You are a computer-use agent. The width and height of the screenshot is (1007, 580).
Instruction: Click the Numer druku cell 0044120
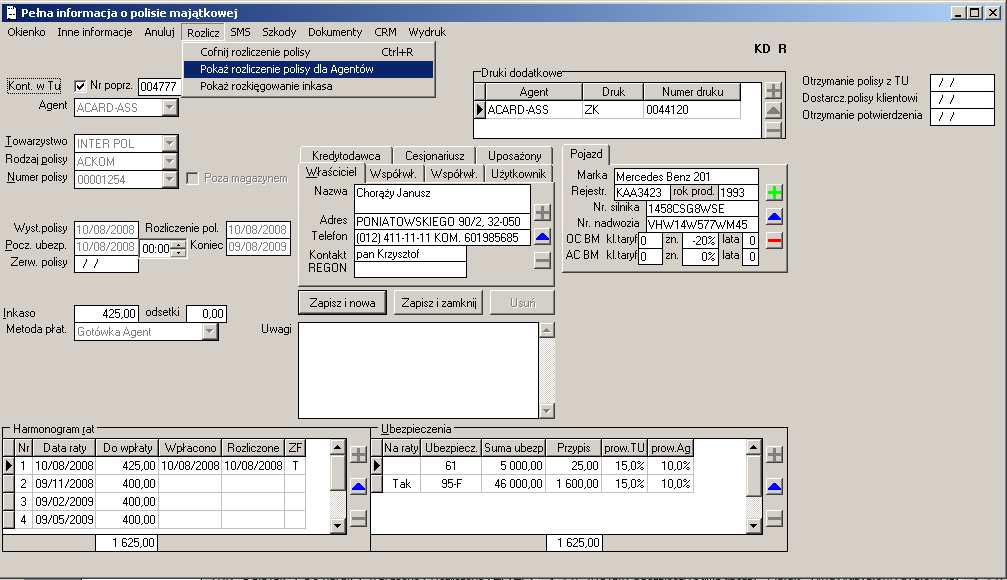(692, 110)
